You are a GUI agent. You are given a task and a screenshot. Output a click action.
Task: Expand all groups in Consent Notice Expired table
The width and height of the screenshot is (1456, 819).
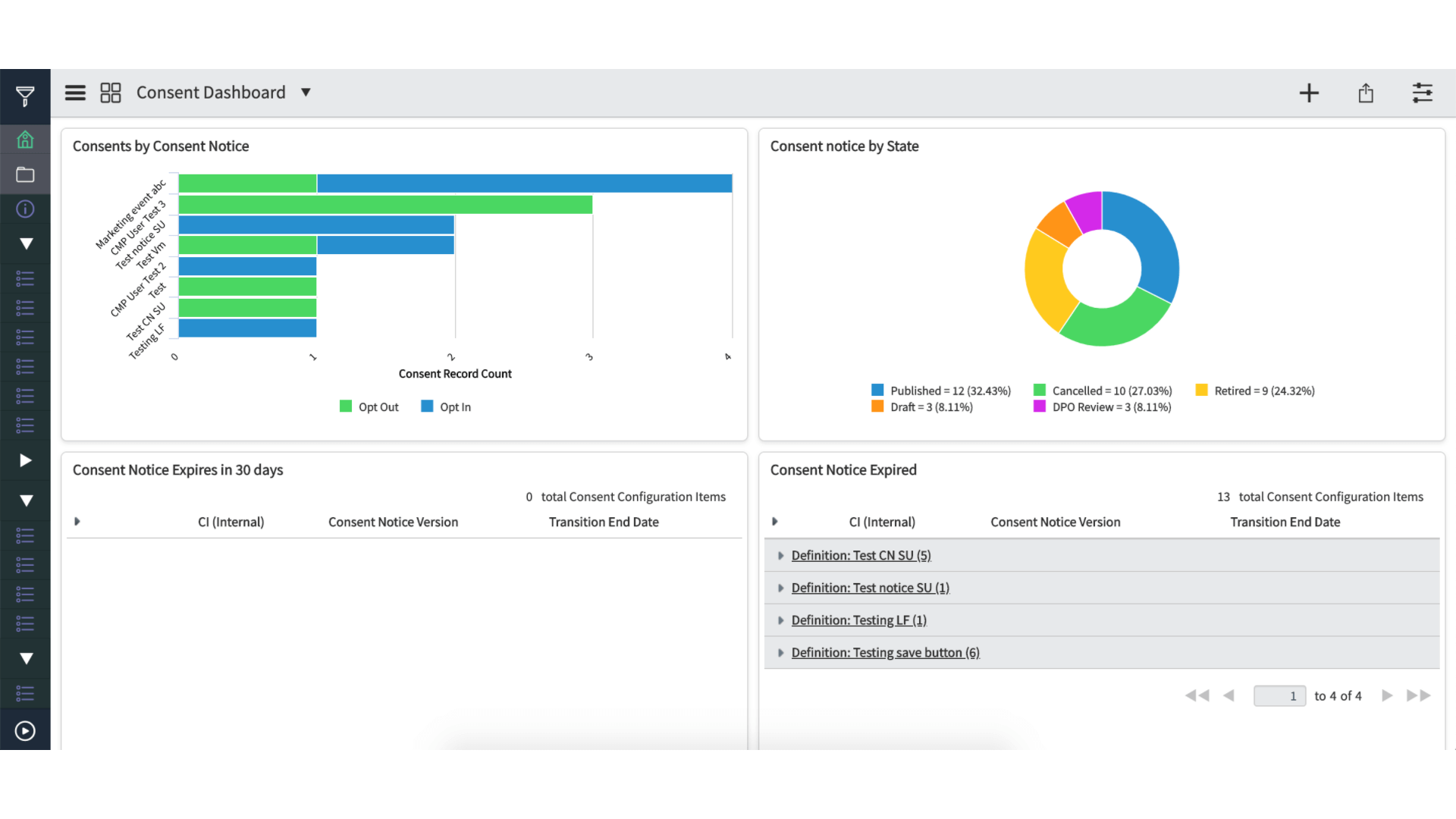(x=774, y=522)
